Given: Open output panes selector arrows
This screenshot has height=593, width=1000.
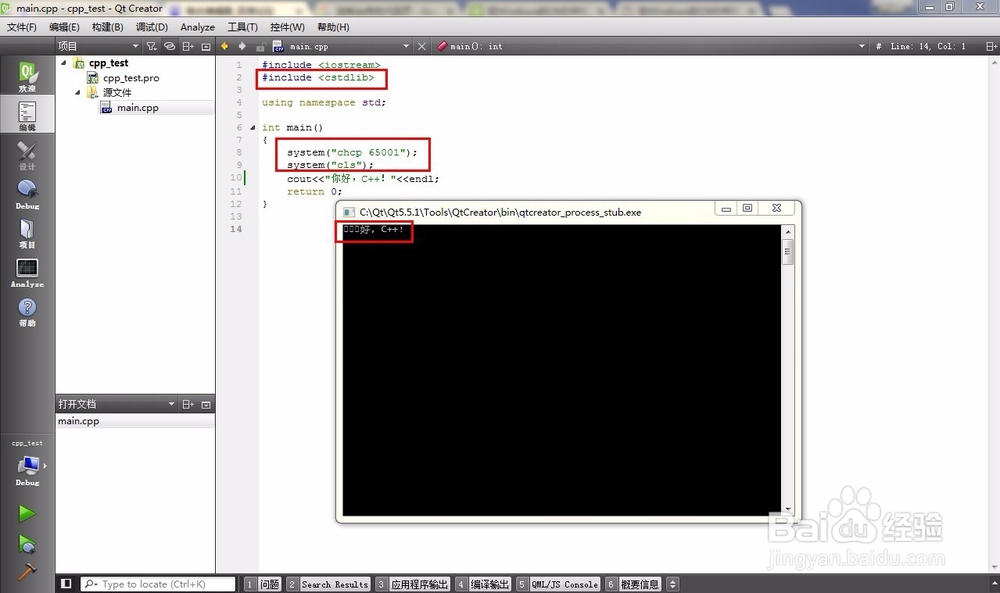Looking at the screenshot, I should [x=672, y=584].
